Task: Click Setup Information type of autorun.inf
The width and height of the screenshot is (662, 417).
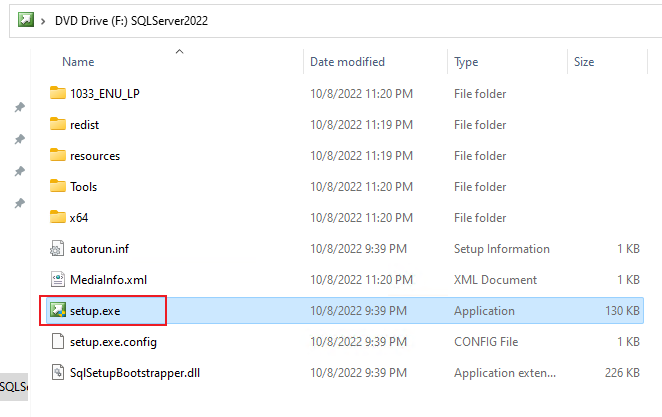Action: click(502, 249)
